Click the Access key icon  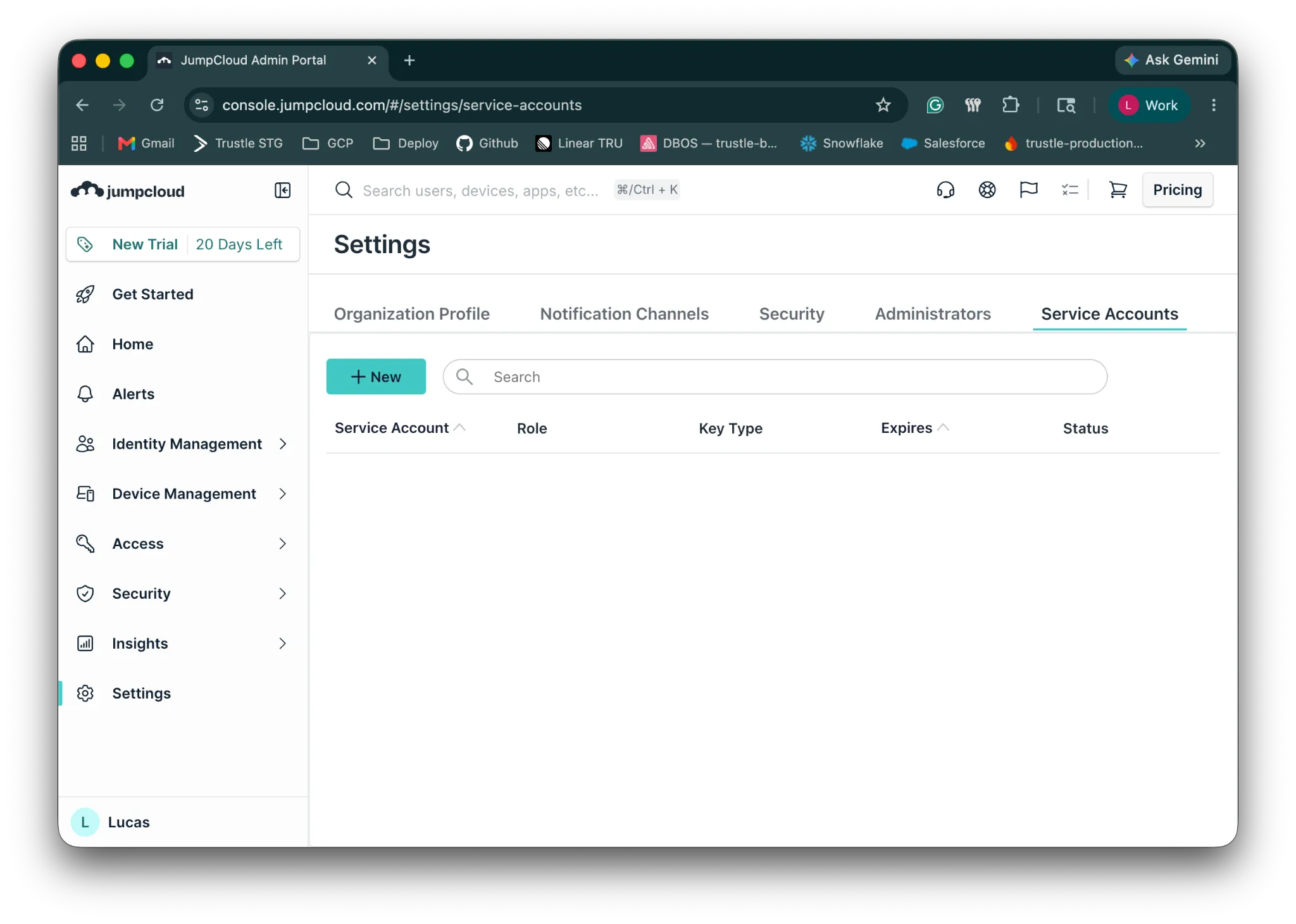click(x=85, y=544)
